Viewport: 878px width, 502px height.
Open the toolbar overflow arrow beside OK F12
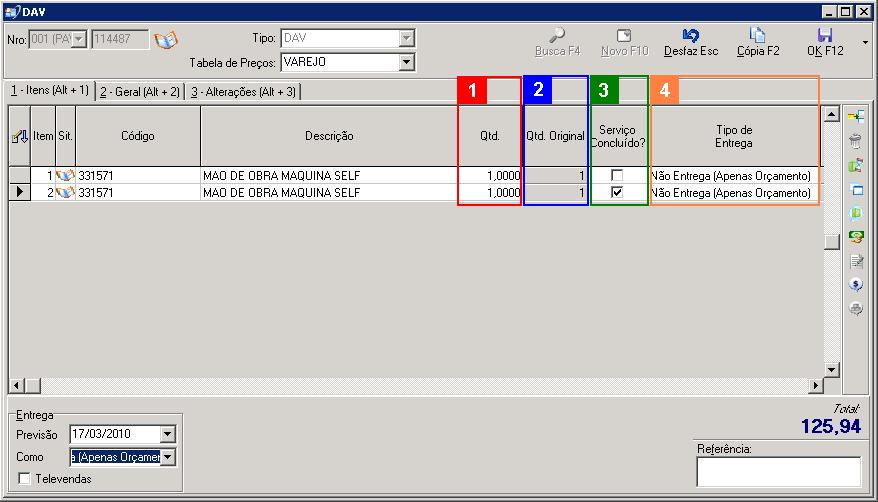(866, 43)
